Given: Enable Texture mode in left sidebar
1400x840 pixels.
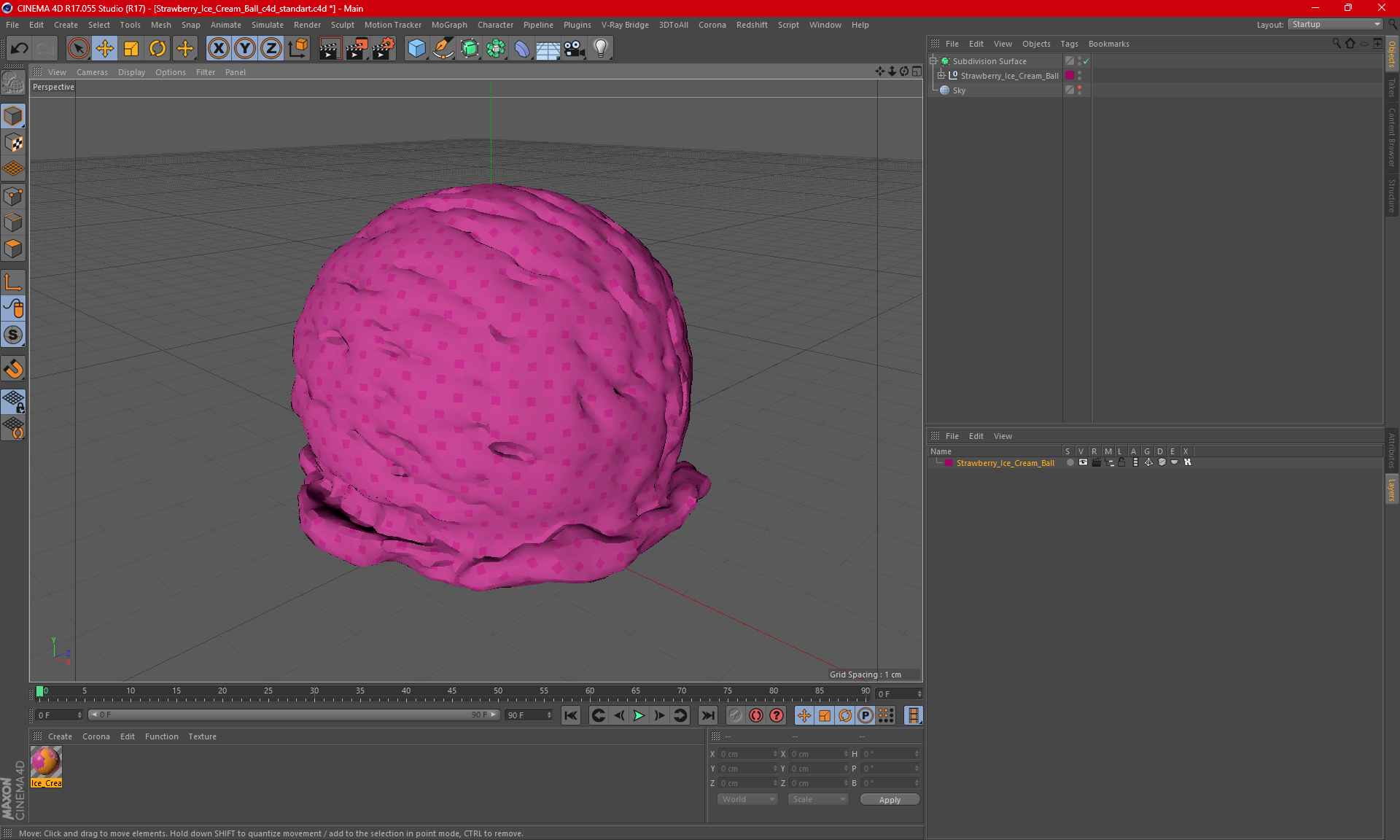Looking at the screenshot, I should point(13,143).
